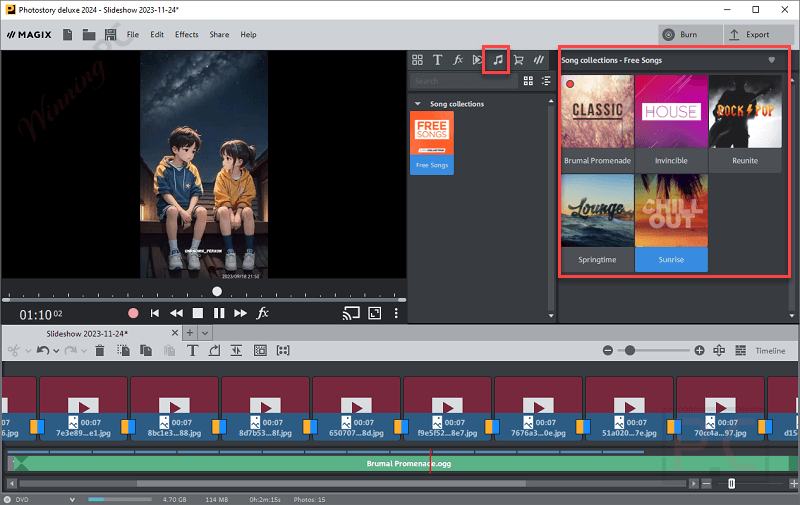Open the MAGIX slashes tab icon
800x505 pixels.
click(539, 60)
